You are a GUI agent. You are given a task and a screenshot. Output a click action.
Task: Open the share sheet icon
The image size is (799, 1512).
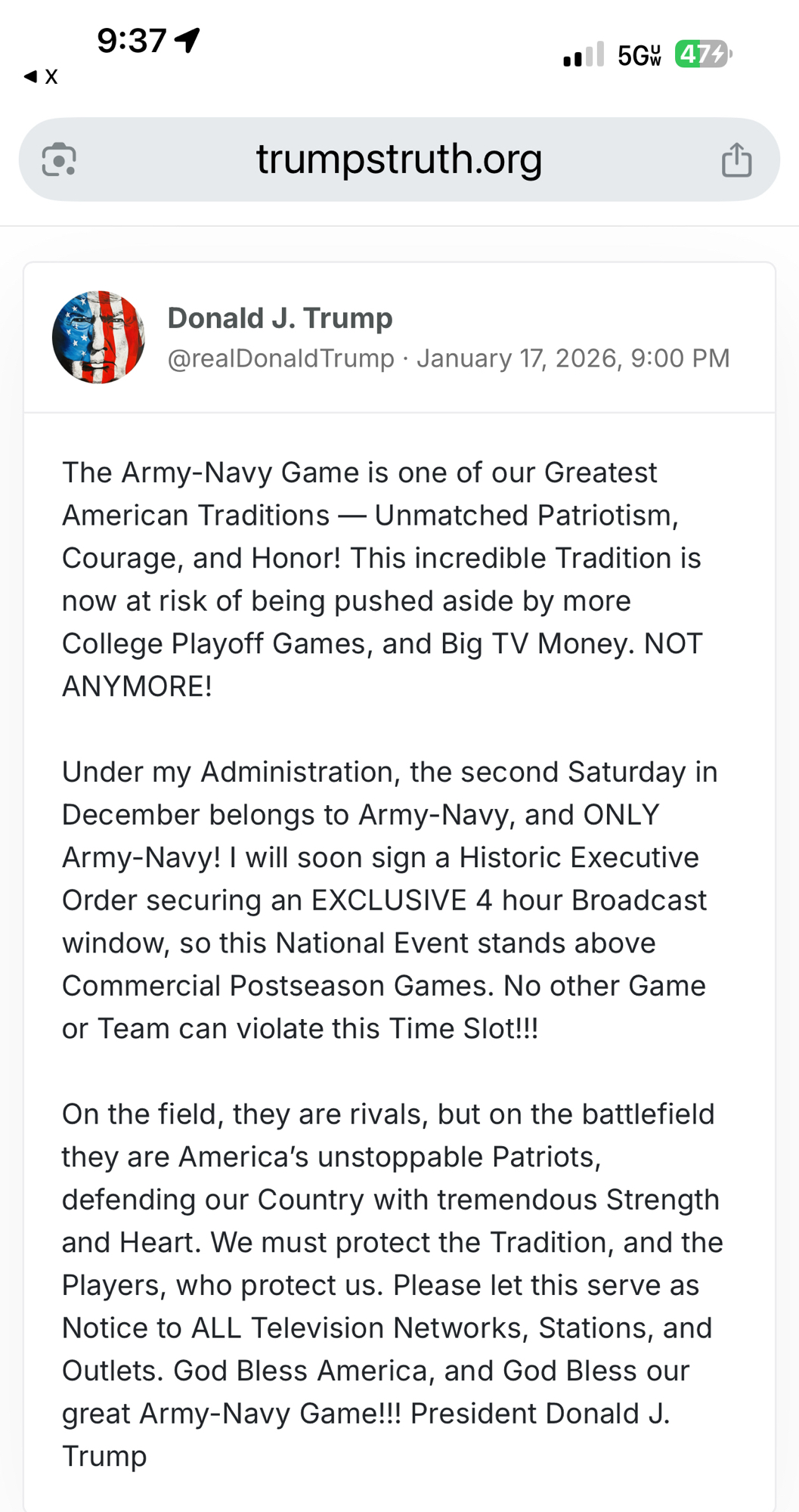coord(736,160)
